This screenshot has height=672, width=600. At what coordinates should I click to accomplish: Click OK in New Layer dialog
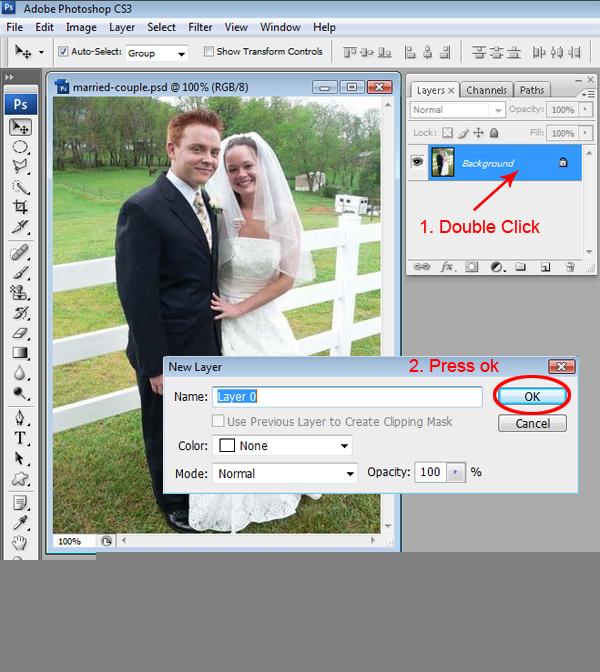532,396
